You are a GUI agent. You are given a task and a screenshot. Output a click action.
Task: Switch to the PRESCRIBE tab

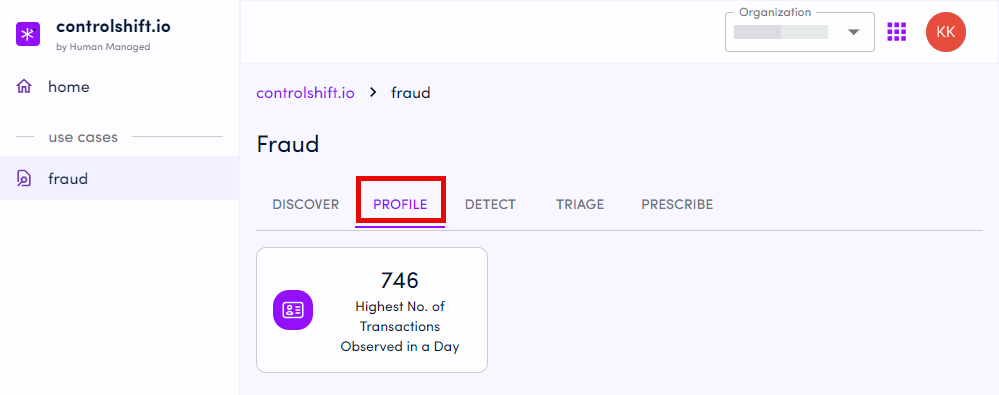click(x=677, y=205)
